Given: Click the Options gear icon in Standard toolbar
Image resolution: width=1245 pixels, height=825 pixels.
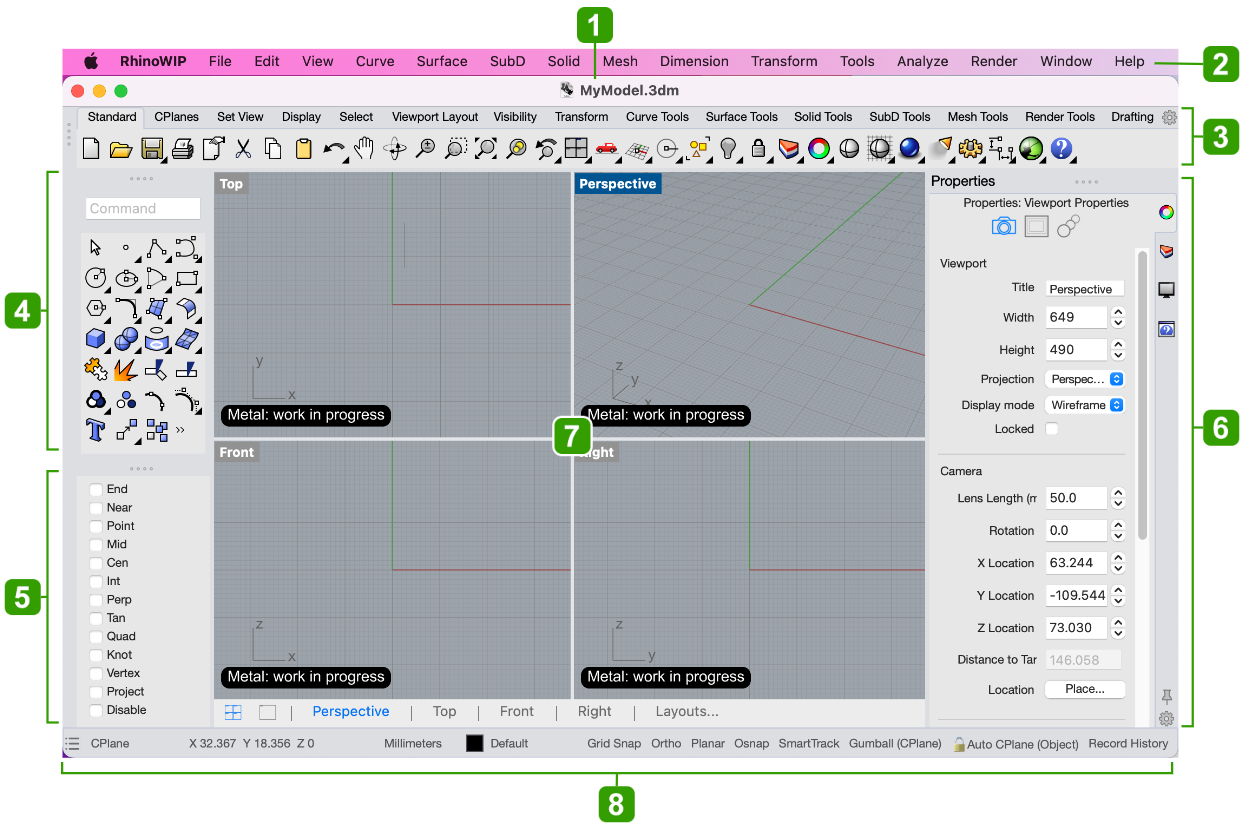Looking at the screenshot, I should click(x=969, y=149).
